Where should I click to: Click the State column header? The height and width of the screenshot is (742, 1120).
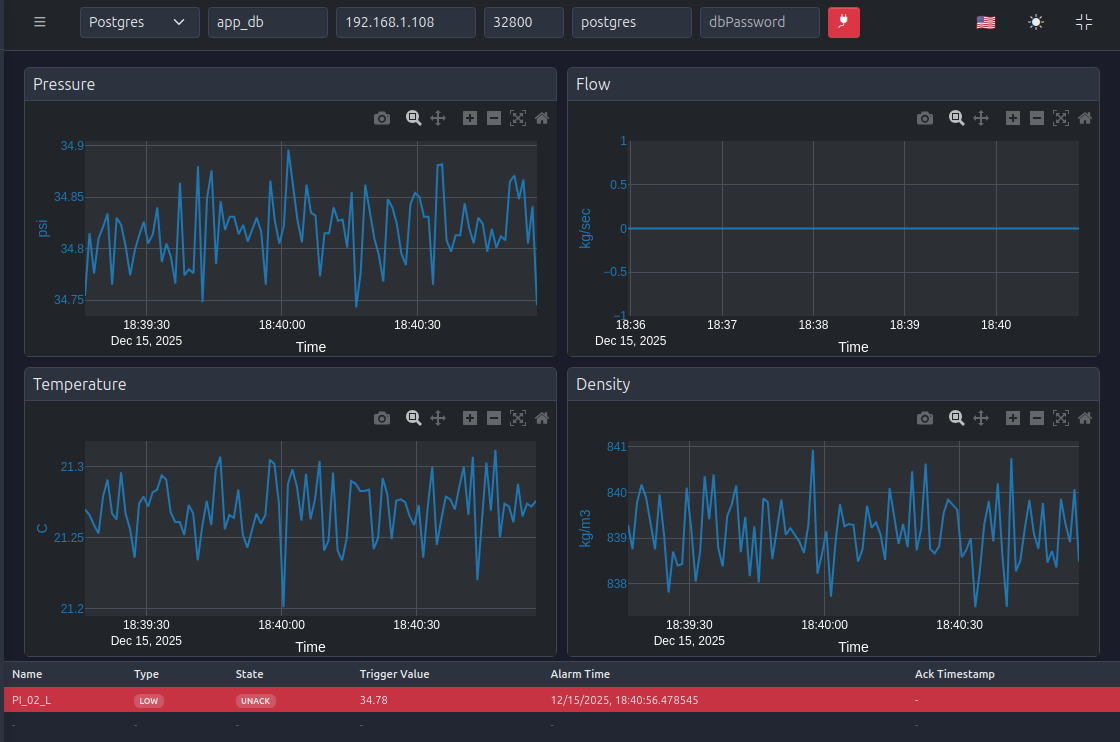pyautogui.click(x=249, y=674)
